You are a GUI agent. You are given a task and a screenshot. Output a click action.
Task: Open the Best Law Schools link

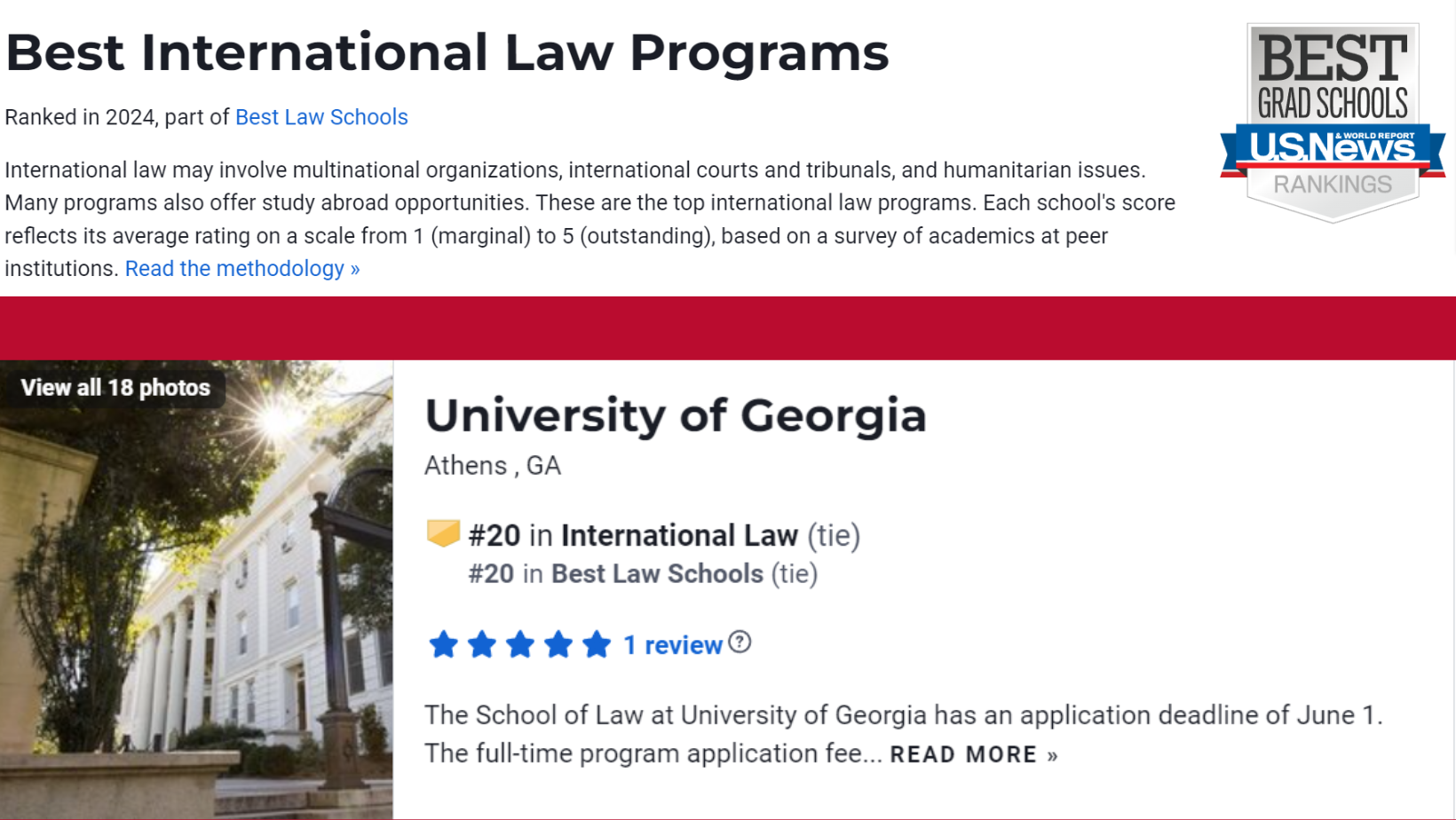(321, 116)
